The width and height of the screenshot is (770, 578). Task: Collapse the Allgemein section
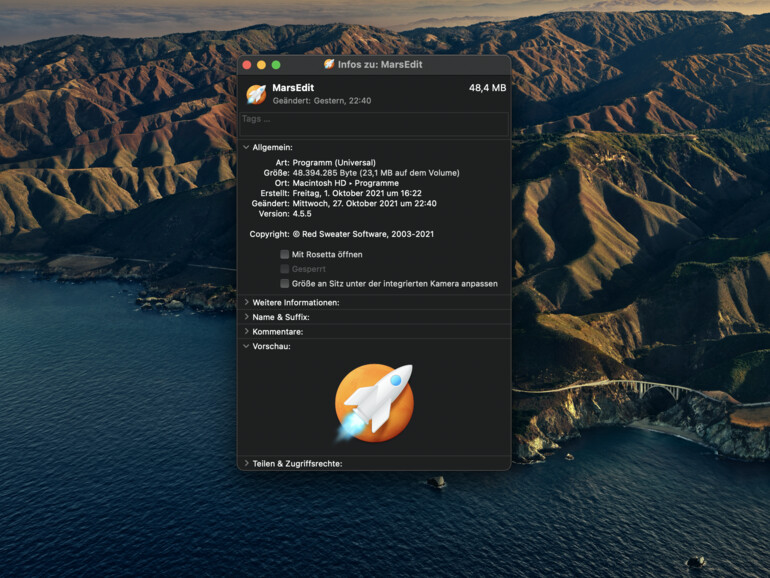[x=246, y=147]
